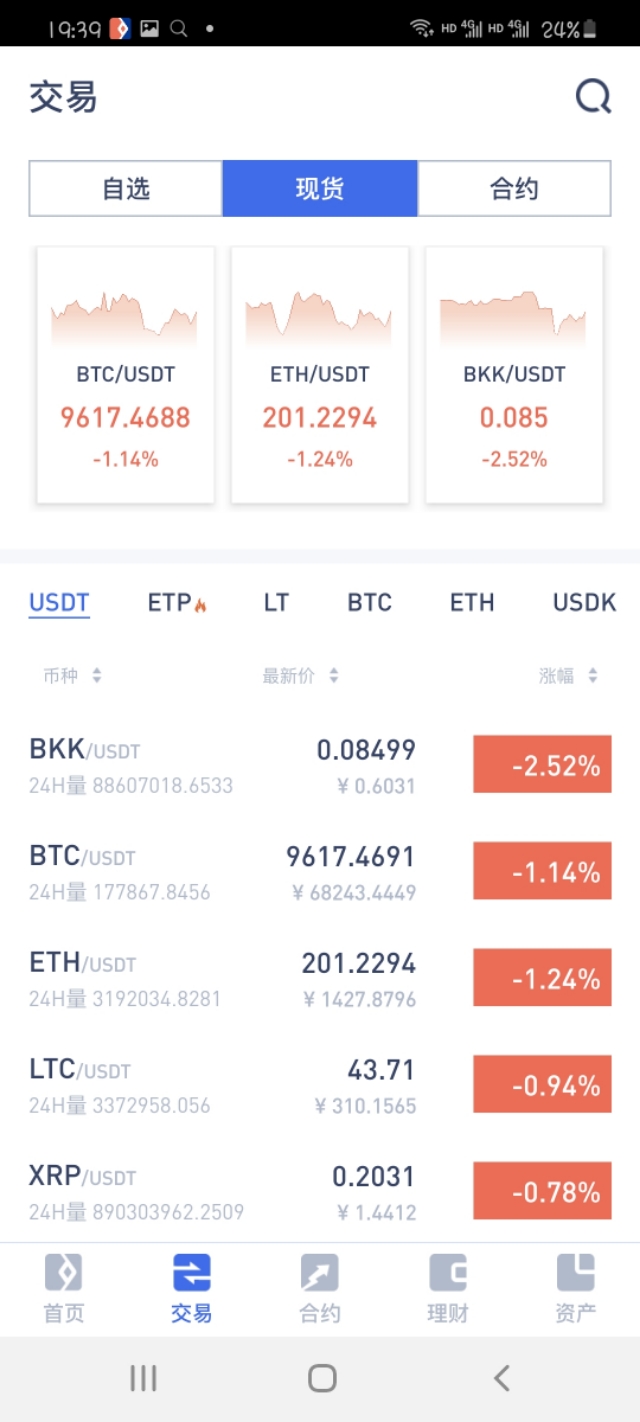Screen dimensions: 640x1422
Task: Sort list by 最新价 column
Action: pos(300,676)
